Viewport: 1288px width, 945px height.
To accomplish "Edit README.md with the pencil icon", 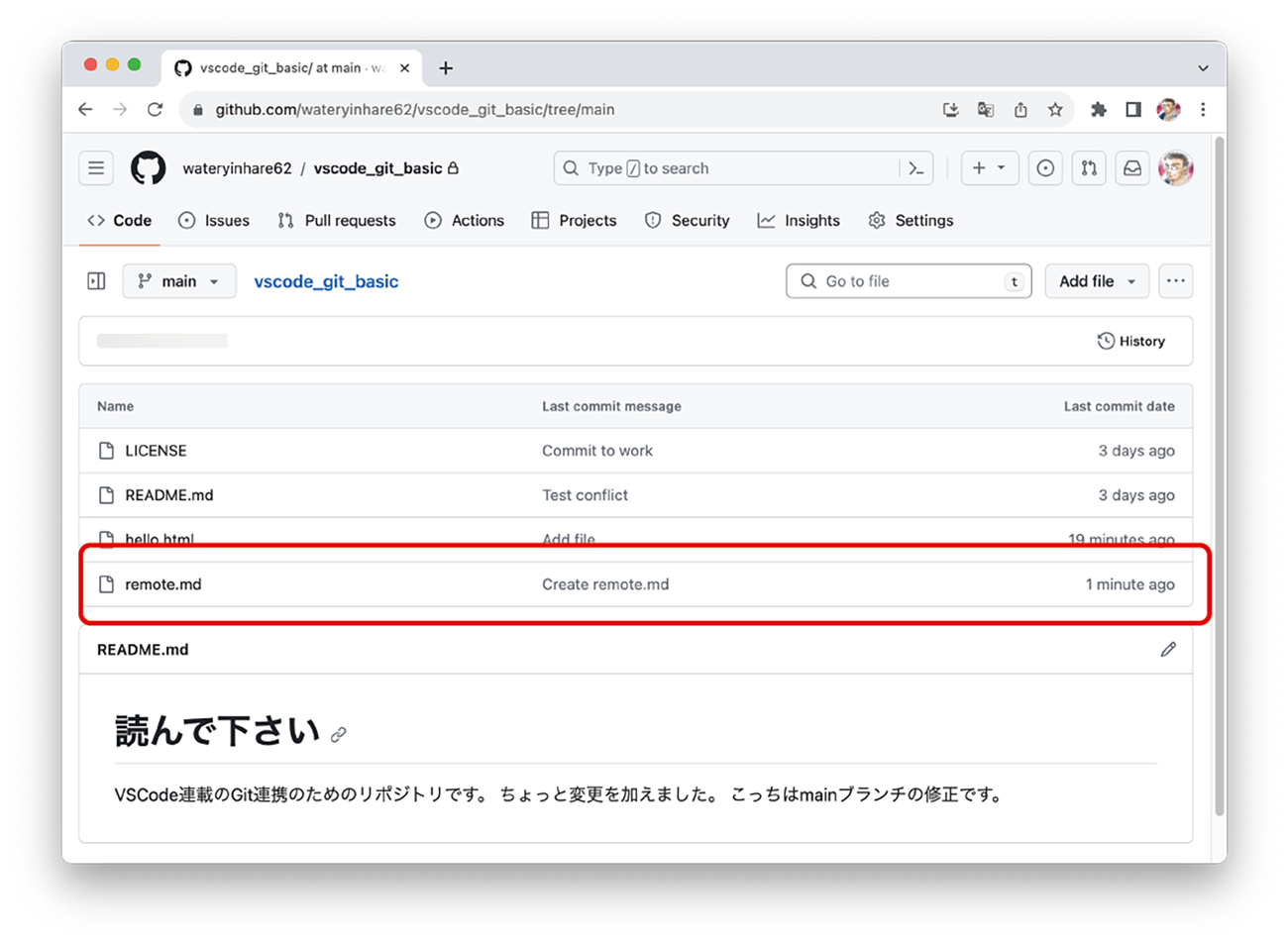I will pos(1168,650).
